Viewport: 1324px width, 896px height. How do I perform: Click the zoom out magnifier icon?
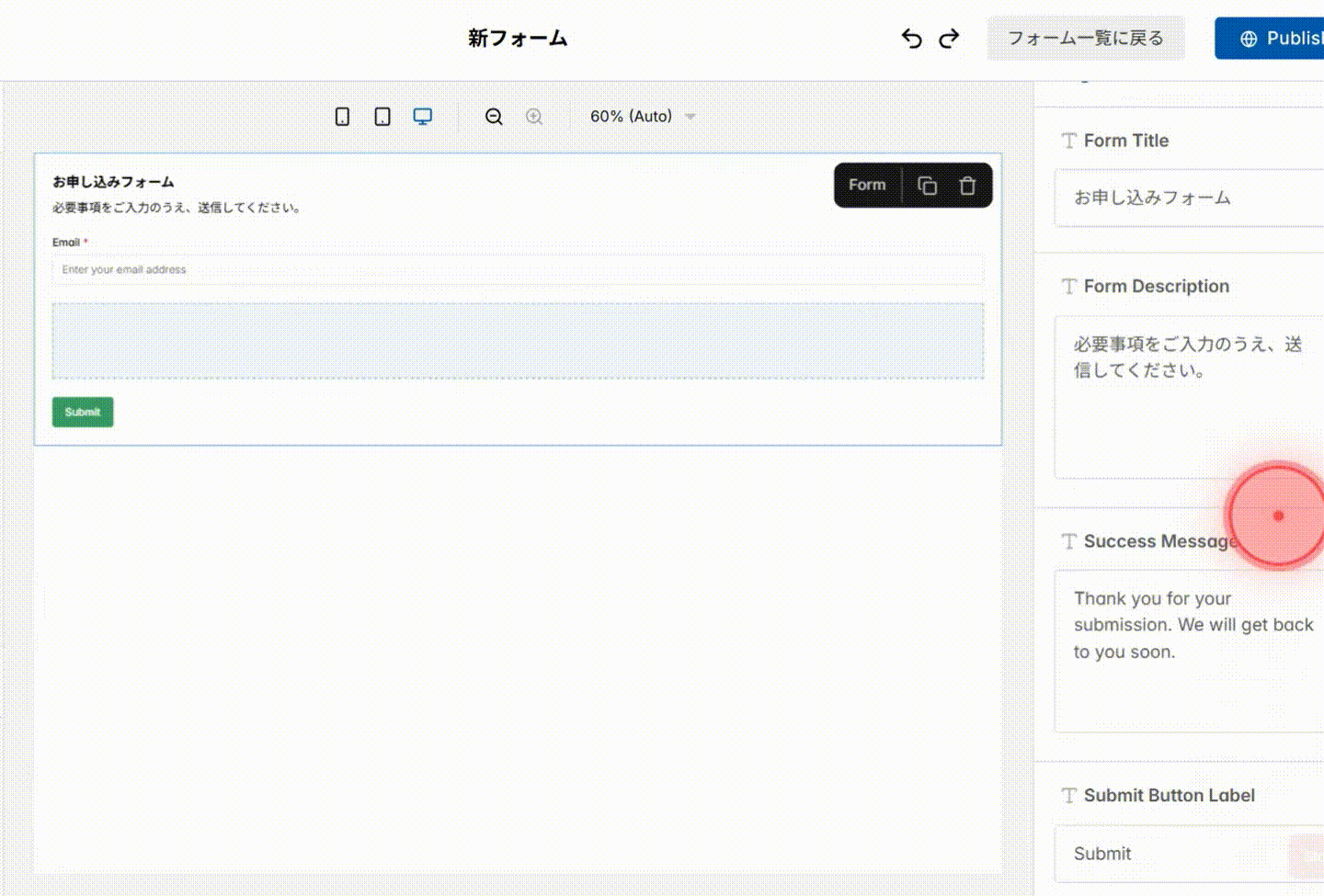pos(494,116)
